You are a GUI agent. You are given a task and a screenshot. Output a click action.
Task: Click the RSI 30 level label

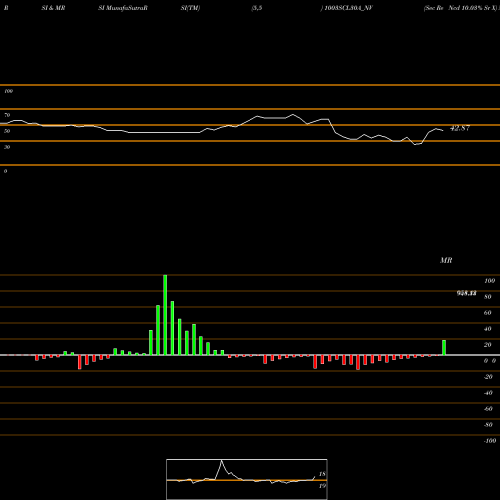[x=7, y=147]
